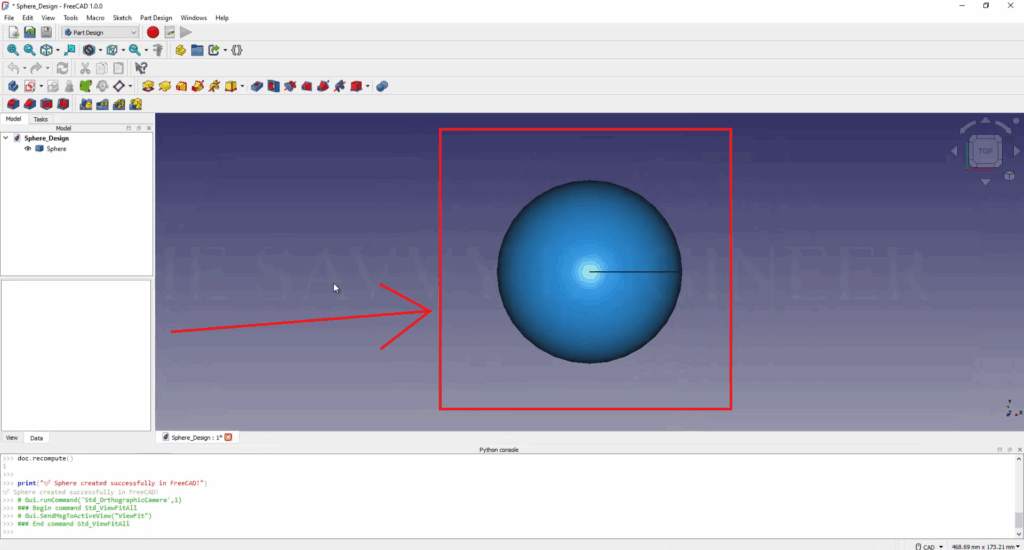Viewport: 1024px width, 550px height.
Task: Click the Pad tool icon
Action: tap(147, 86)
